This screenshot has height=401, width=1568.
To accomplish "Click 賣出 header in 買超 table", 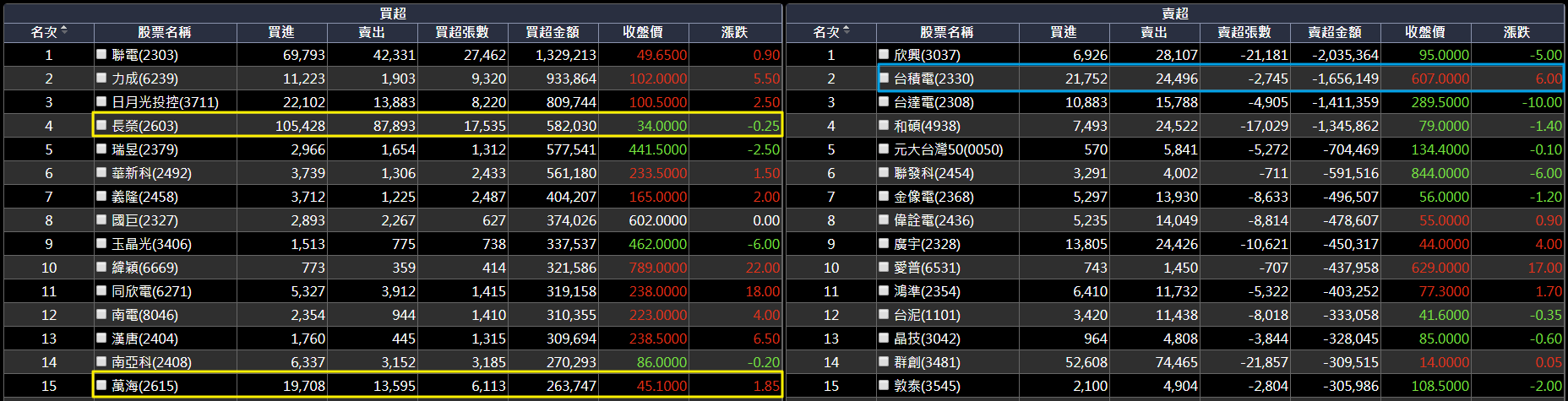I will (x=372, y=32).
